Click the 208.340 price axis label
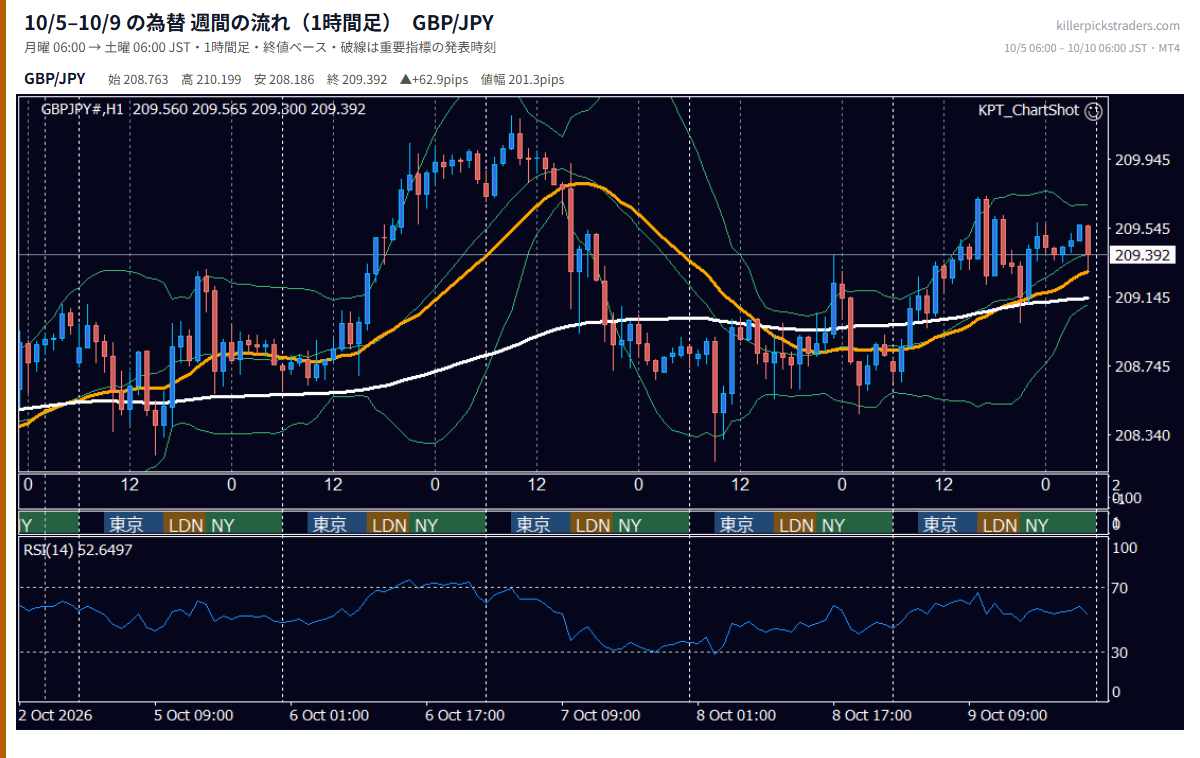Image resolution: width=1200 pixels, height=758 pixels. pyautogui.click(x=1142, y=436)
